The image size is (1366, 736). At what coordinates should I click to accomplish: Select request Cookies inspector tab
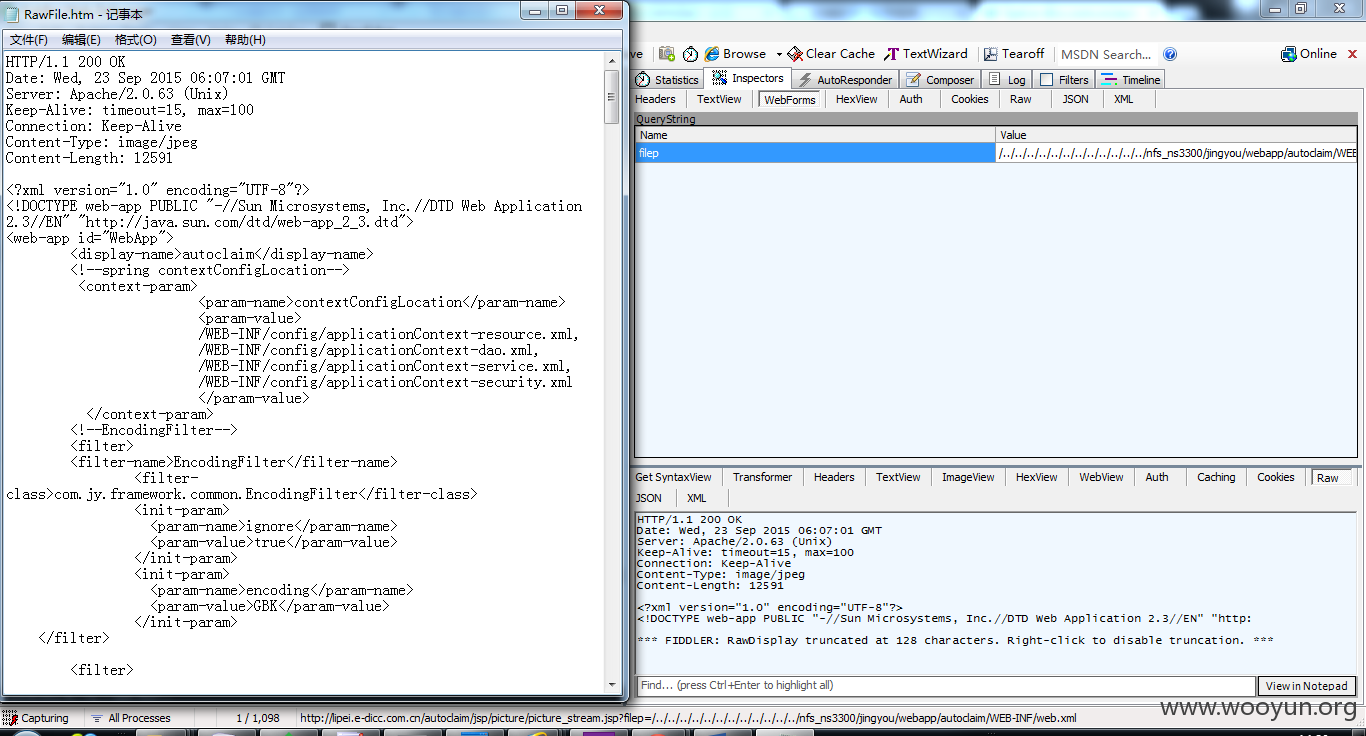tap(969, 99)
